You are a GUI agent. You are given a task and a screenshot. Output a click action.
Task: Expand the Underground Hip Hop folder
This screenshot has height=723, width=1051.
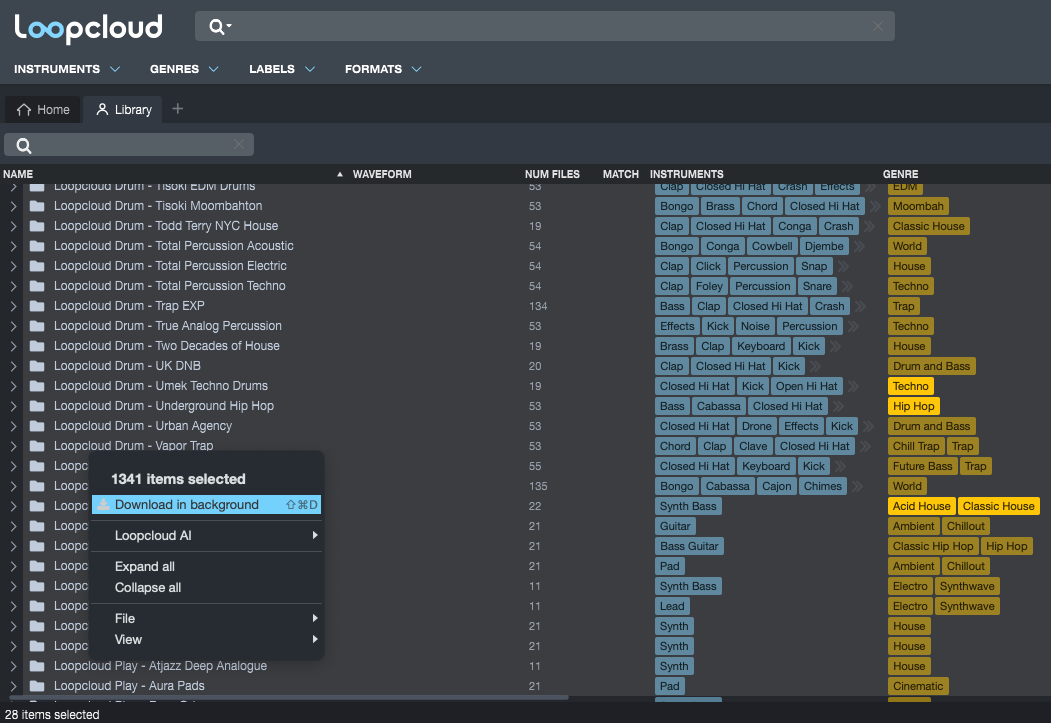point(13,405)
